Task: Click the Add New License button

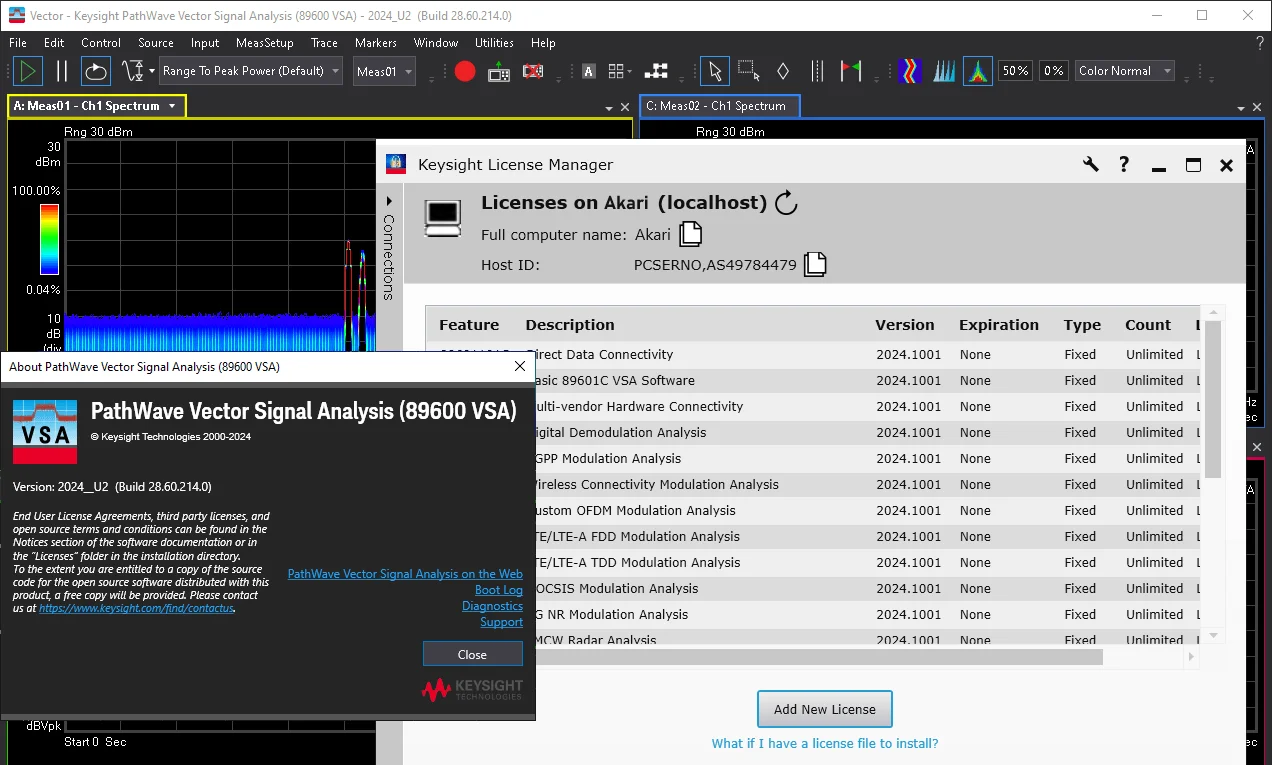Action: pos(824,709)
